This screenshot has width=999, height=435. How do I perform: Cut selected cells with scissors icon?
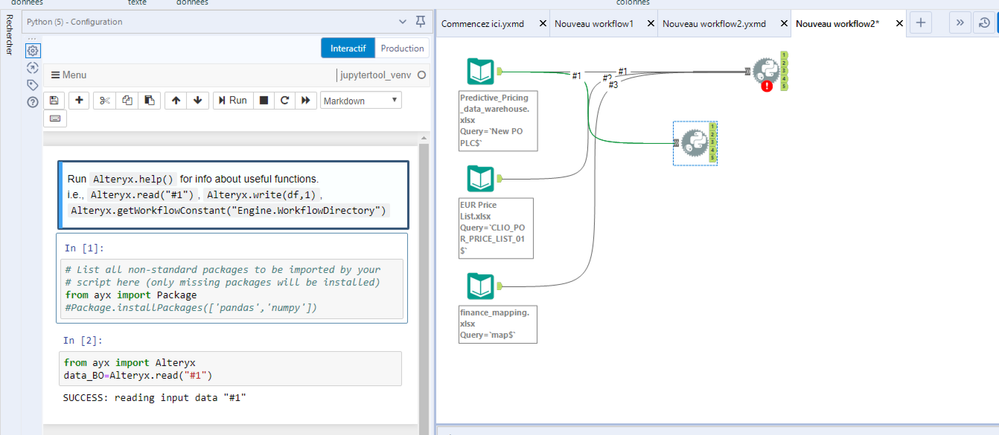pyautogui.click(x=106, y=100)
